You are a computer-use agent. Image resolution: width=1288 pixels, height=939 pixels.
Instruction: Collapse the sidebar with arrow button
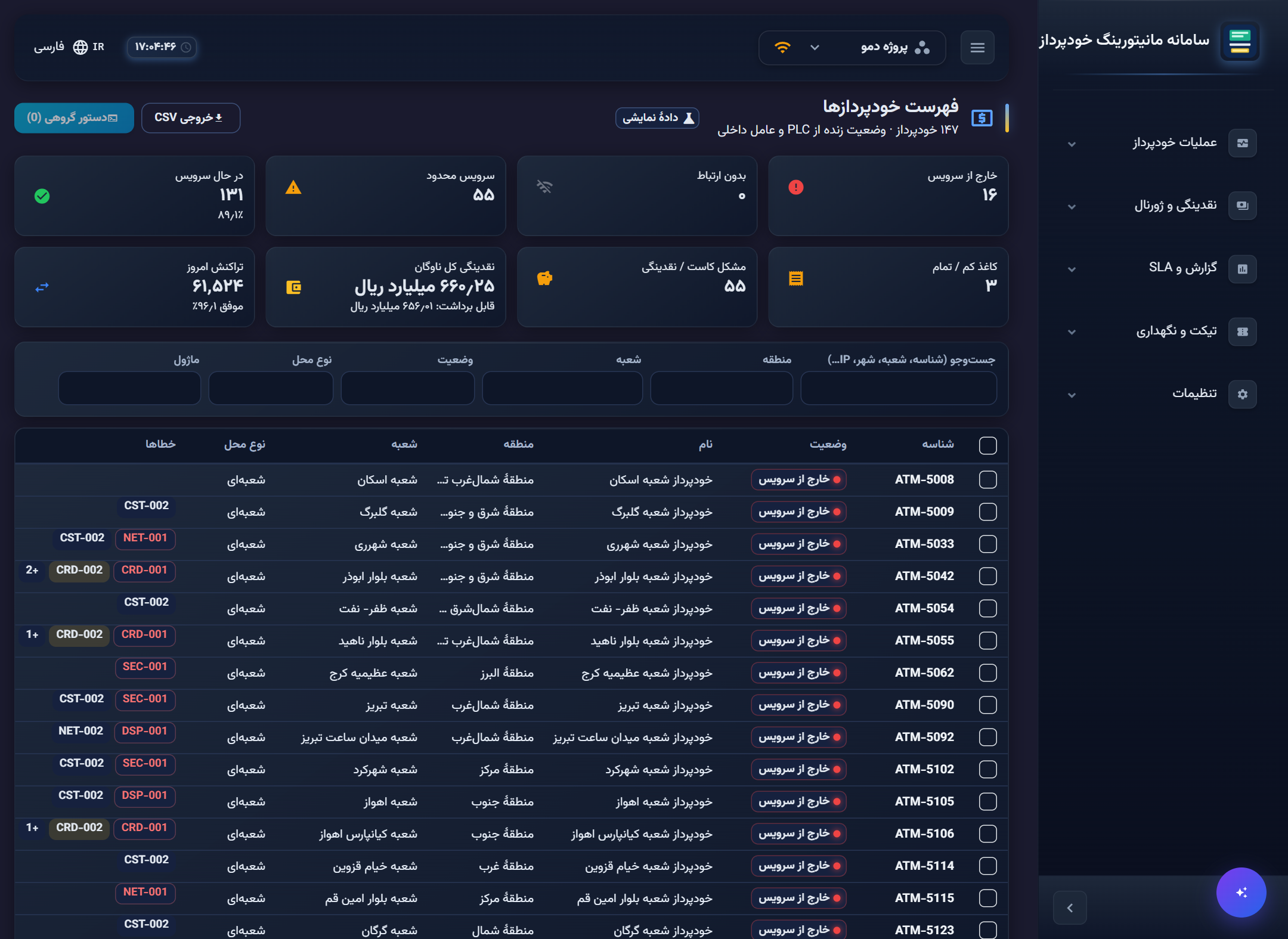(1070, 908)
